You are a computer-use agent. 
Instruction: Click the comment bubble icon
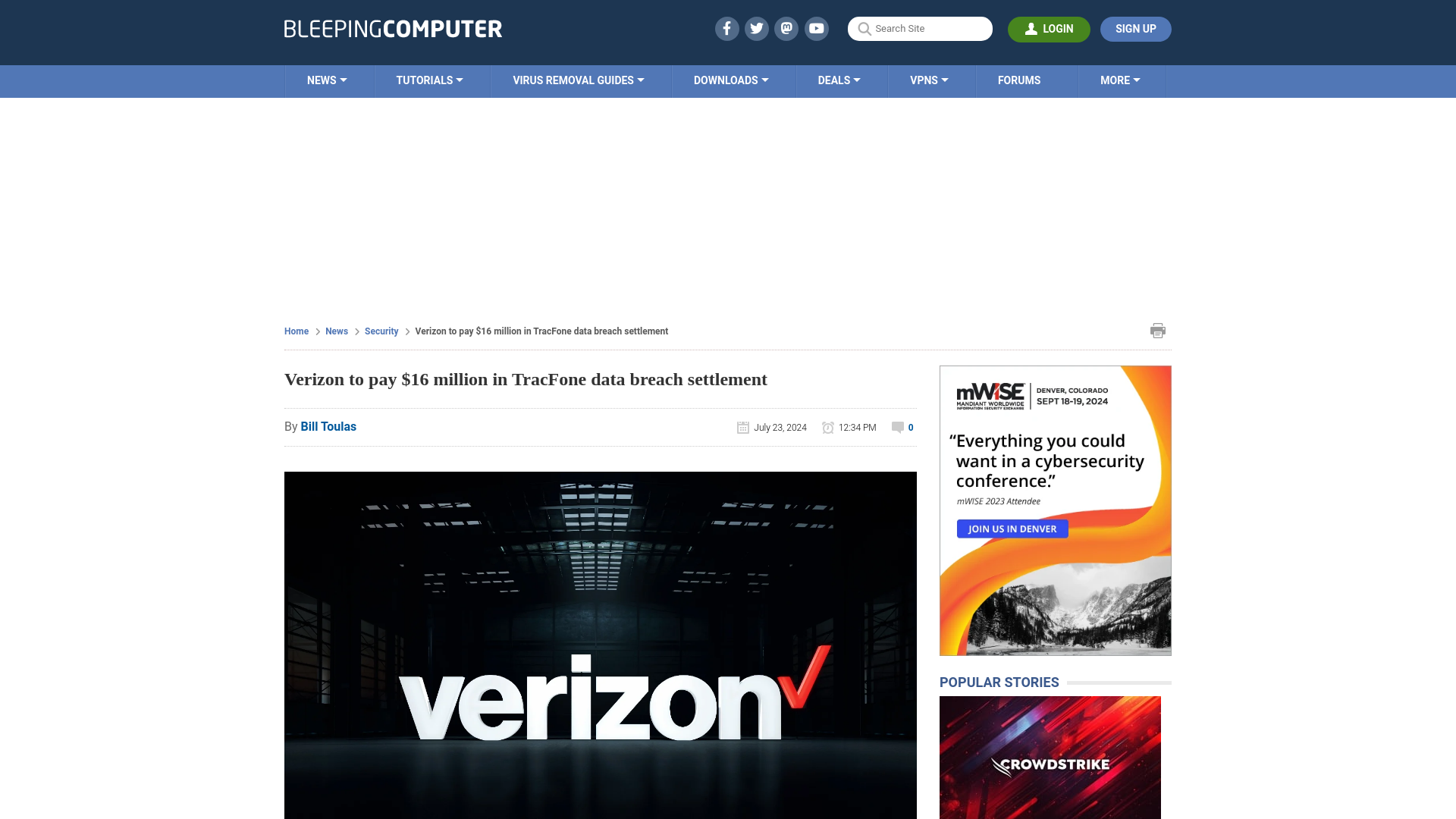[x=897, y=427]
